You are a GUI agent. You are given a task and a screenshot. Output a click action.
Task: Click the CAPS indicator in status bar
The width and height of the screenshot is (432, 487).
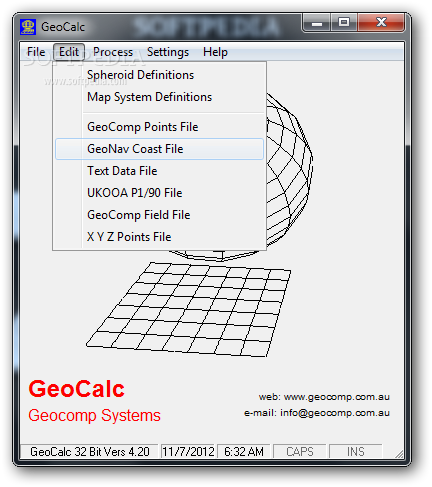tap(300, 452)
